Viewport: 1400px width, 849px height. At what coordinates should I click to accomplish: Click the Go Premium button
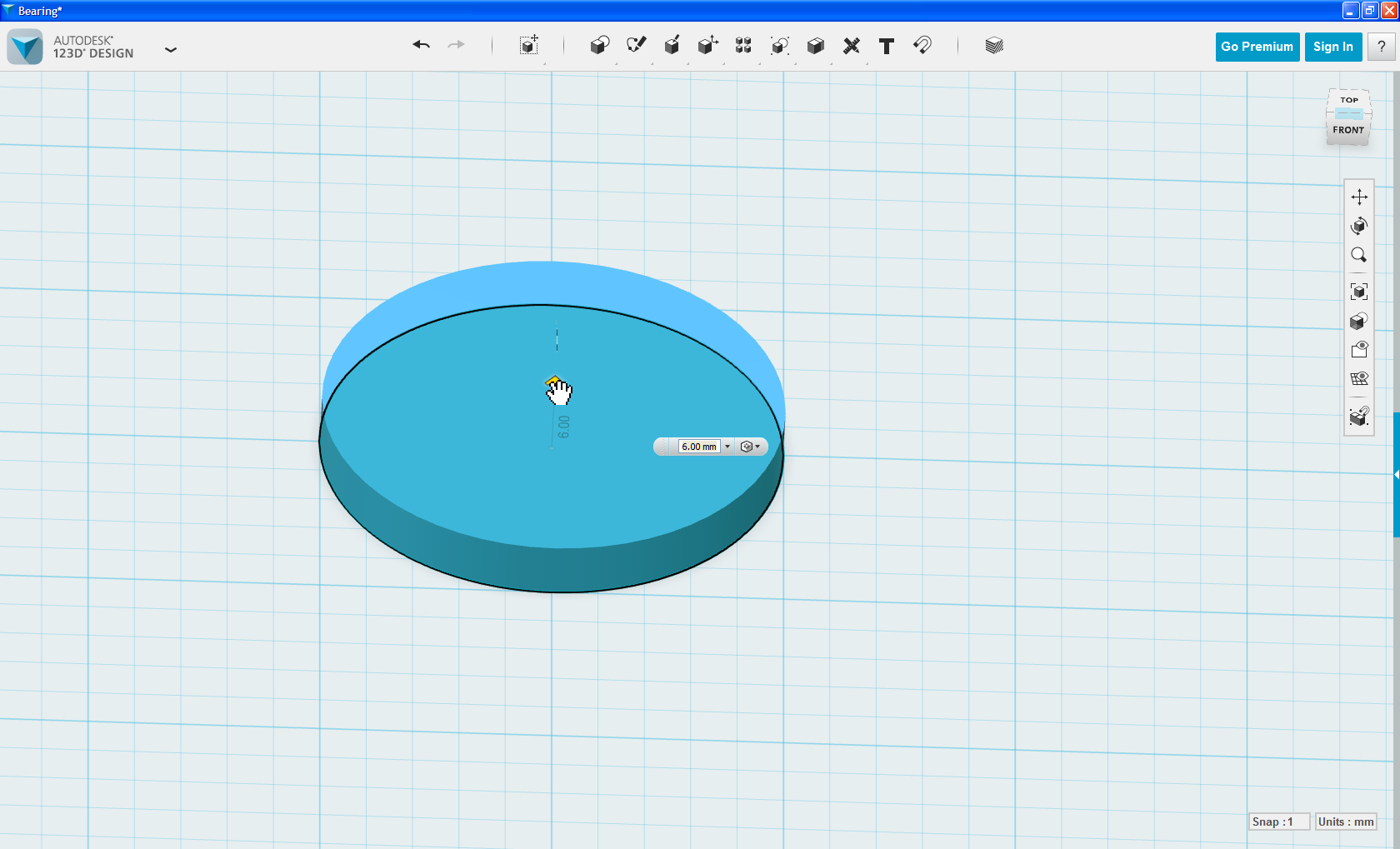click(1257, 47)
